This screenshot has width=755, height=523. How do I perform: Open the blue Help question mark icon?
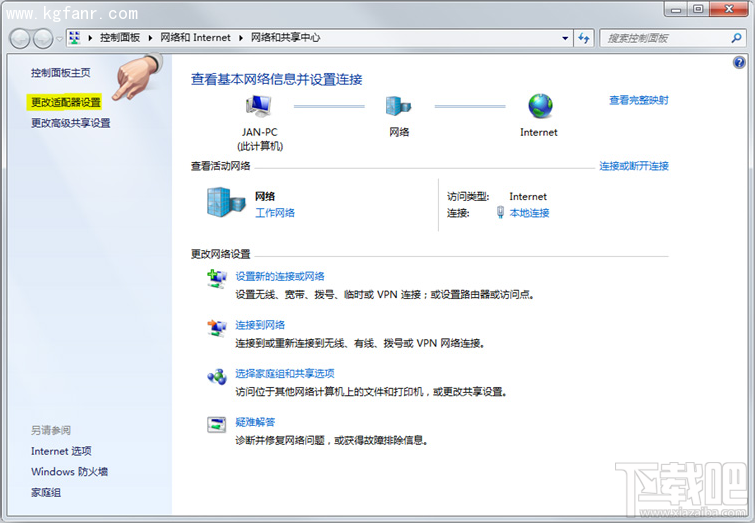(739, 62)
